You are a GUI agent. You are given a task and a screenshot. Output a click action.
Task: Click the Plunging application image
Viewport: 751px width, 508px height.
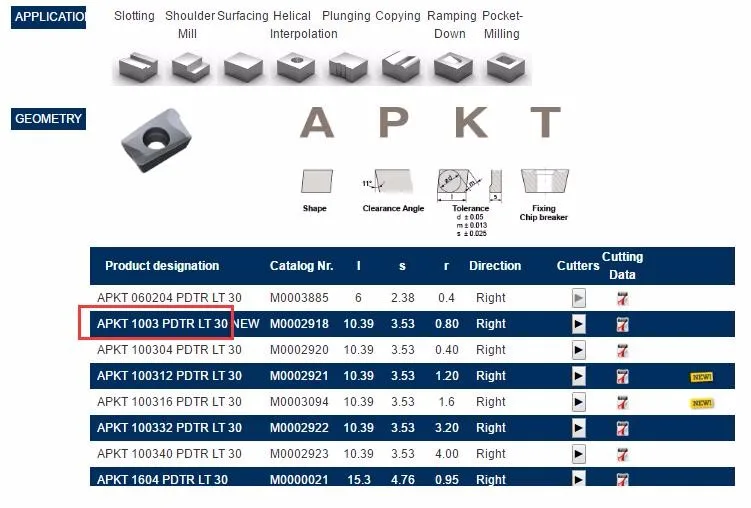(x=348, y=67)
